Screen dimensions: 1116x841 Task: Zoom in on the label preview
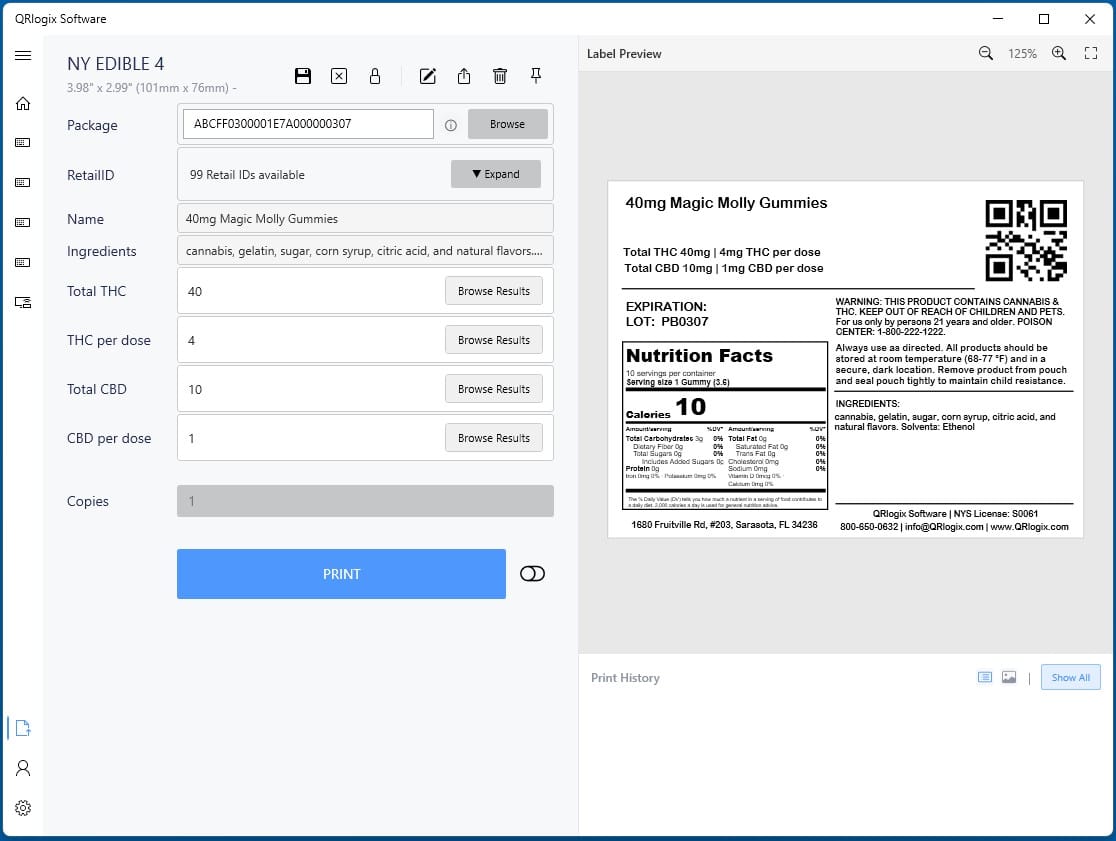click(x=1059, y=54)
